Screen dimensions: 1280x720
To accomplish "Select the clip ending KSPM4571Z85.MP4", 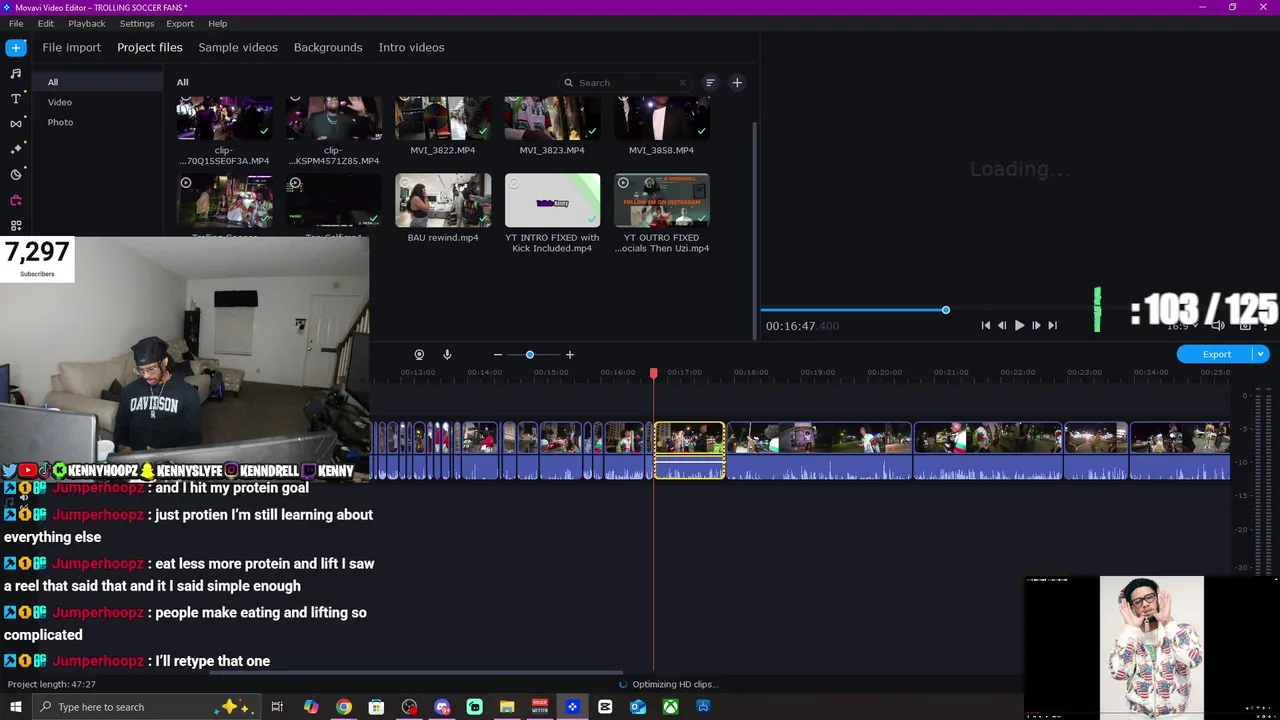I will tap(334, 119).
